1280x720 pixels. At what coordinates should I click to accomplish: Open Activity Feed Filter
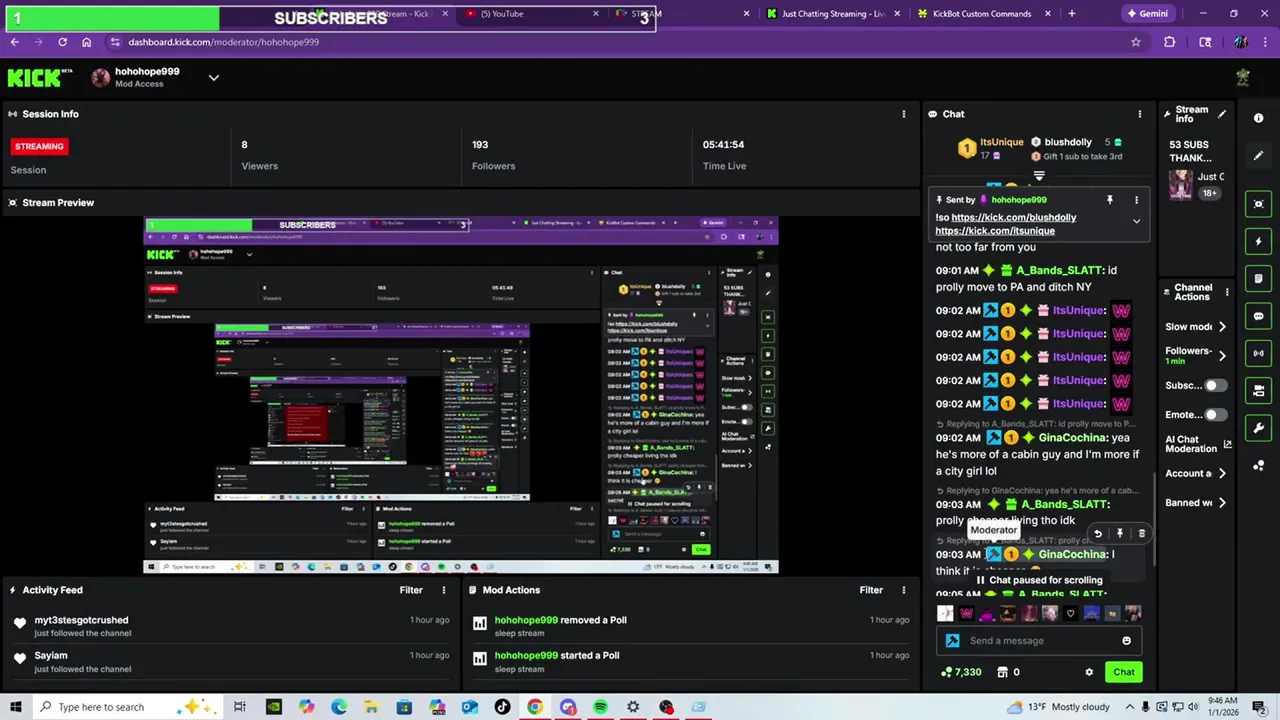[x=411, y=590]
